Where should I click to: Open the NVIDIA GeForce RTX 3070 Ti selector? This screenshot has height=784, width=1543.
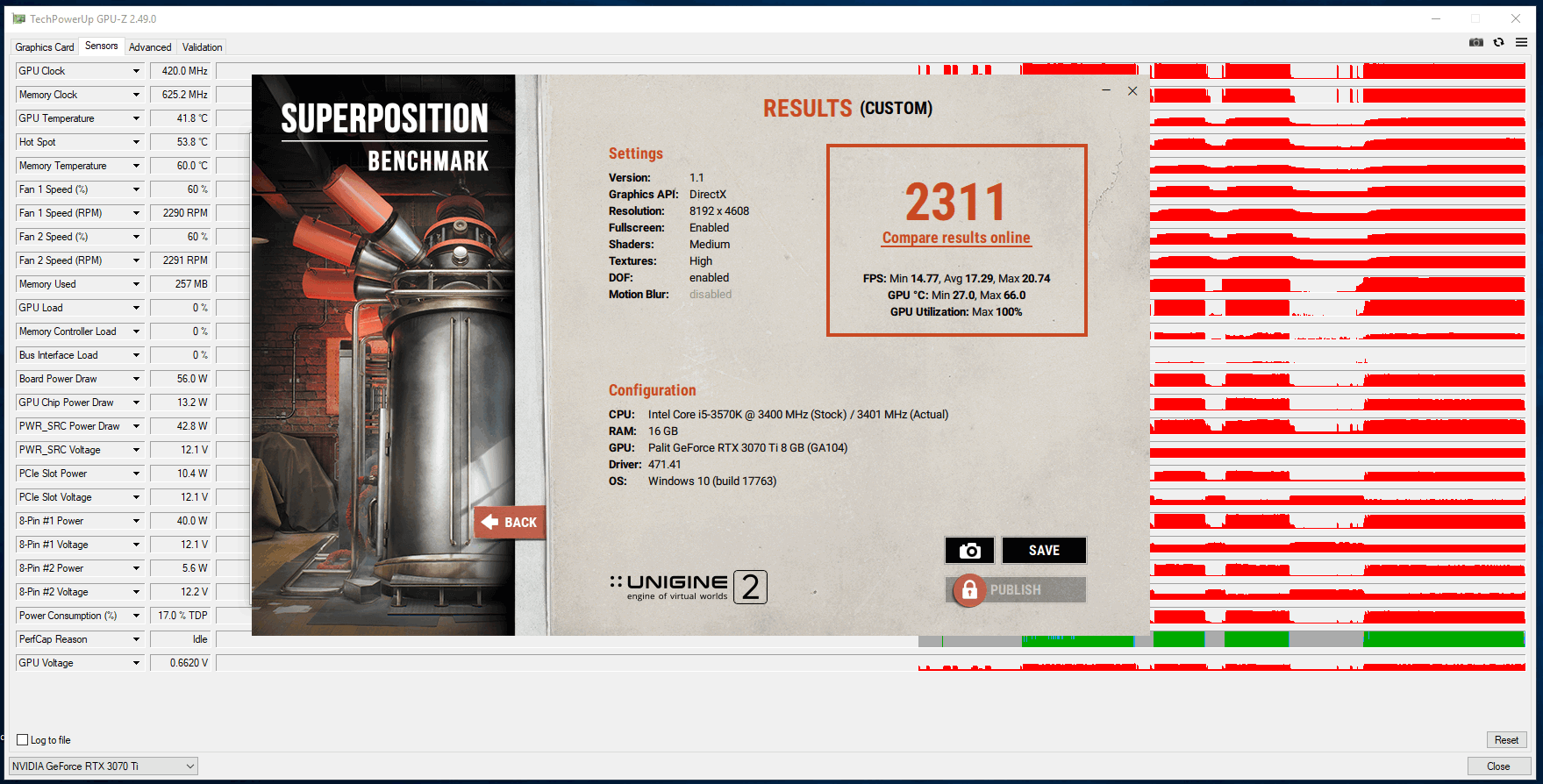pyautogui.click(x=104, y=766)
